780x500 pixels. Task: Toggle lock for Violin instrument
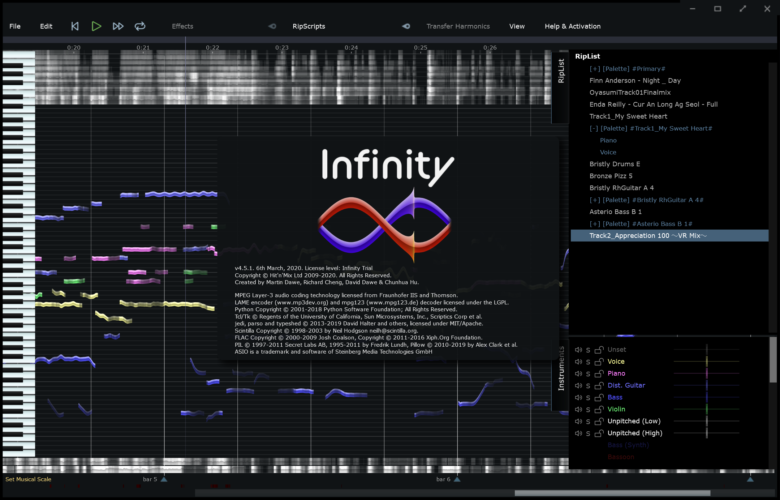pyautogui.click(x=599, y=409)
